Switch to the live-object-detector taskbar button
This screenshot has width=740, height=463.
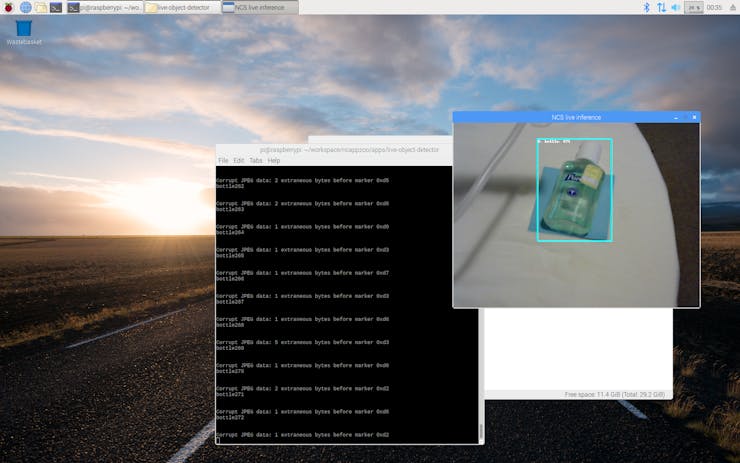click(x=182, y=7)
